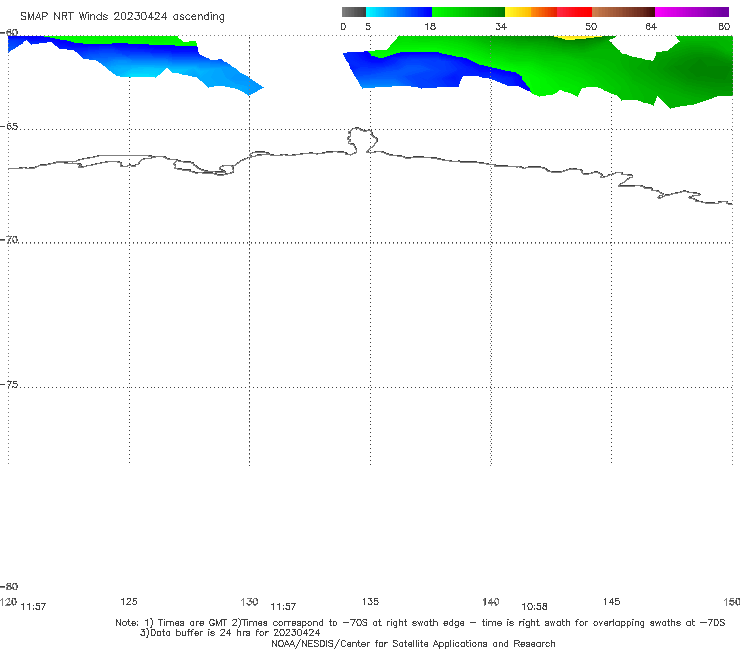Click the blue wind swath near longitude 125

[x=137, y=59]
